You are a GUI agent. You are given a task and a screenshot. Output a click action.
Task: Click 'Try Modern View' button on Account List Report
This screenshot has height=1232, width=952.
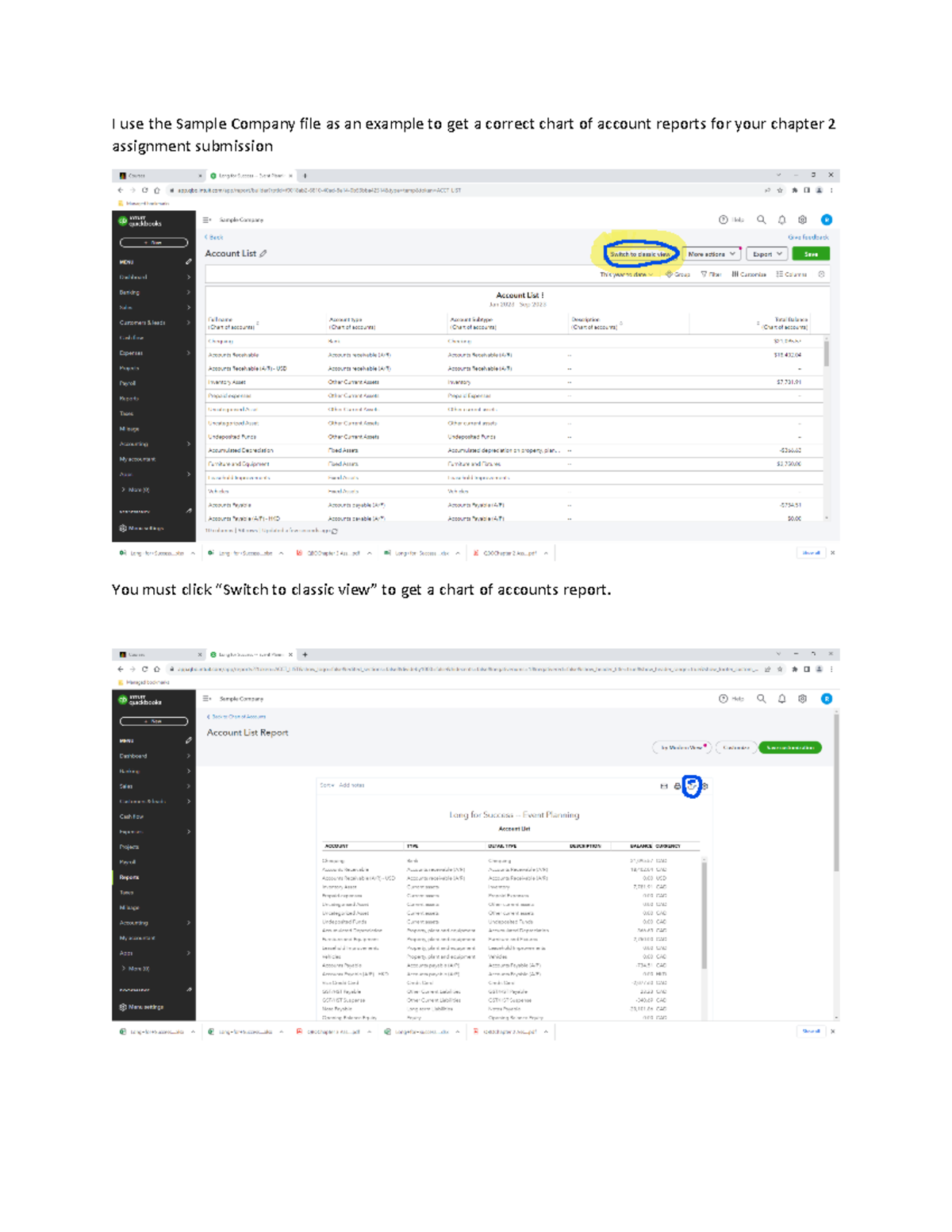pyautogui.click(x=681, y=747)
